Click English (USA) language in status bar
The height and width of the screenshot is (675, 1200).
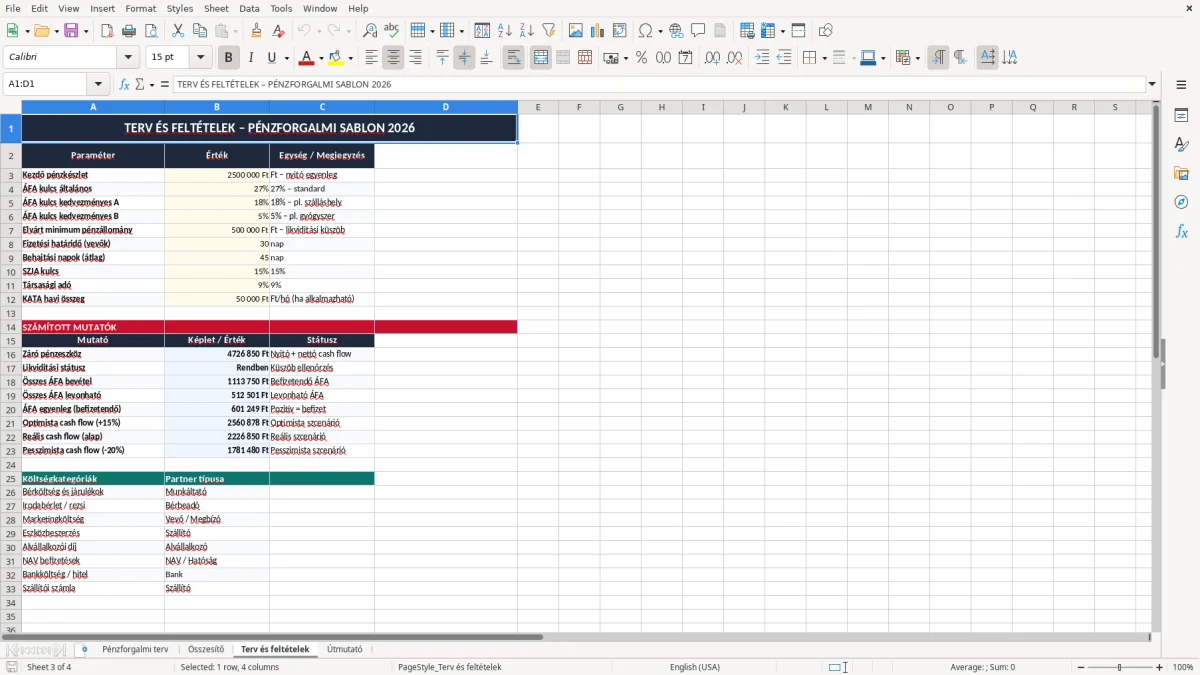694,667
